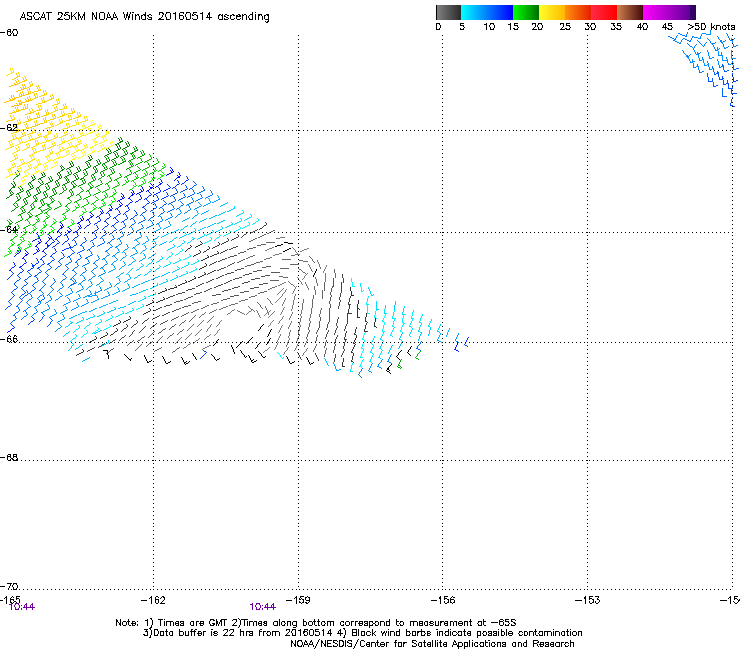Pick the green 15-20 knots color bar segment
This screenshot has width=740, height=650.
click(x=526, y=12)
